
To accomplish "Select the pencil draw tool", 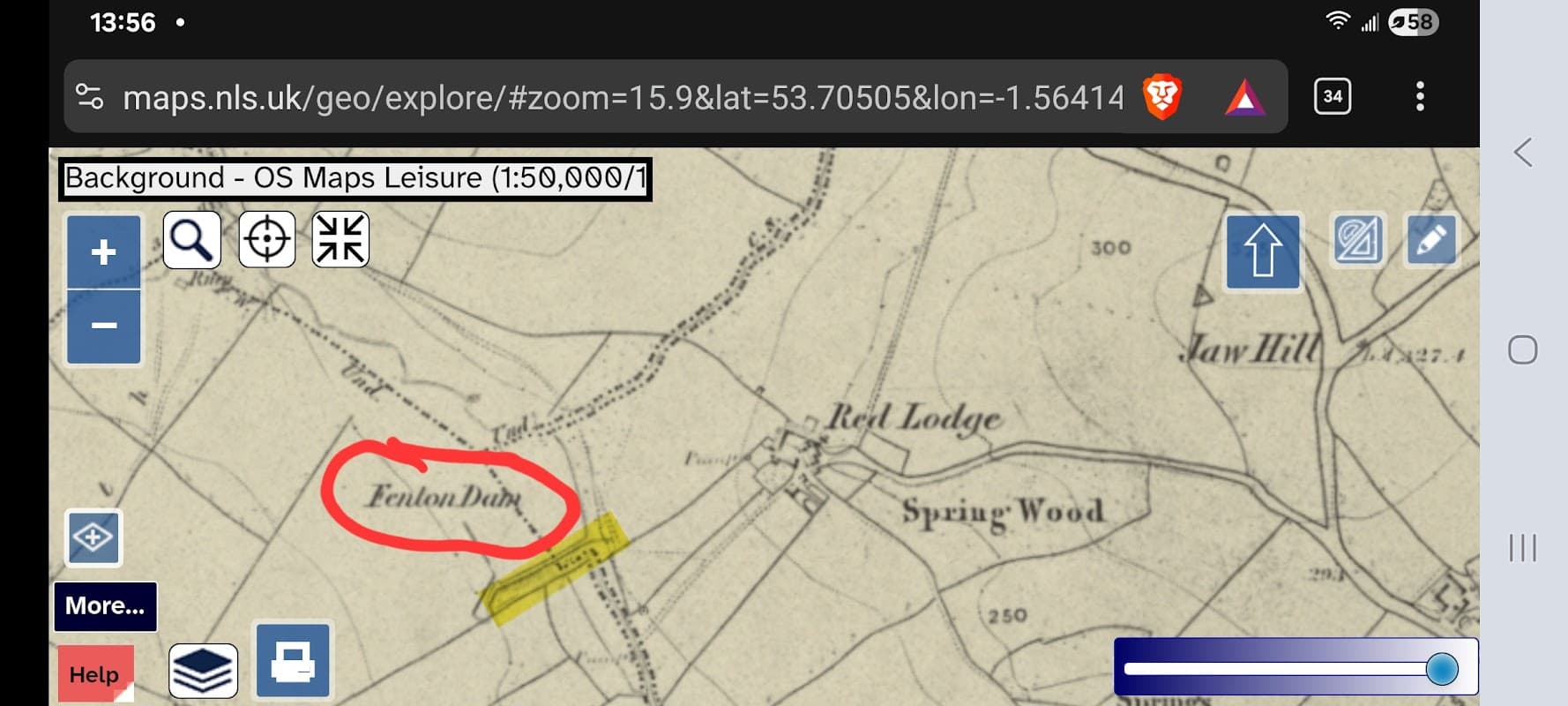I will (x=1430, y=240).
